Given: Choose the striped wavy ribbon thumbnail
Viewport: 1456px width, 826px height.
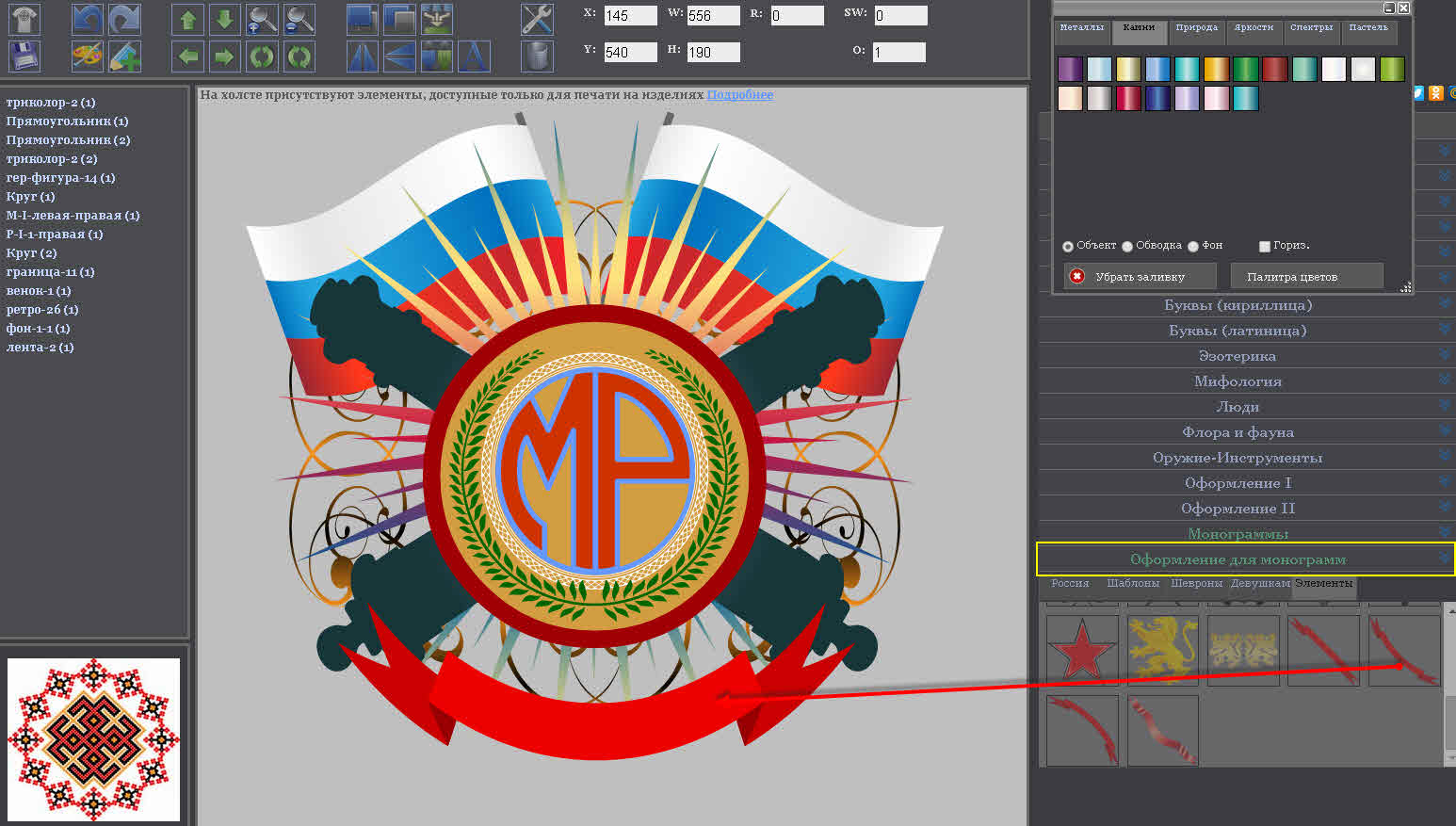Looking at the screenshot, I should coord(1163,730).
